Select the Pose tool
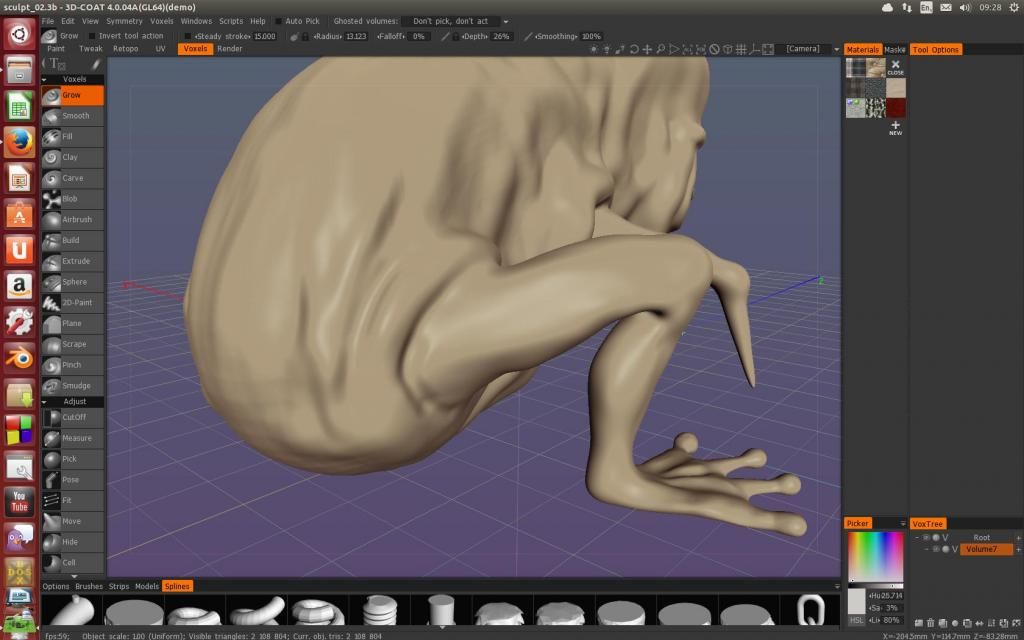 70,480
